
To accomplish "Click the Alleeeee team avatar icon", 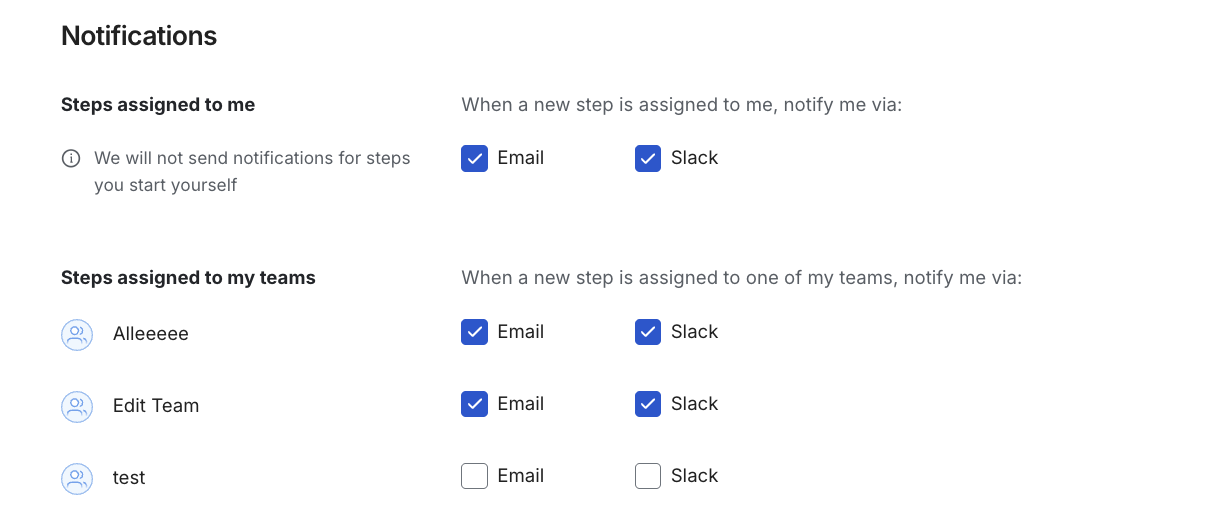I will pyautogui.click(x=77, y=334).
